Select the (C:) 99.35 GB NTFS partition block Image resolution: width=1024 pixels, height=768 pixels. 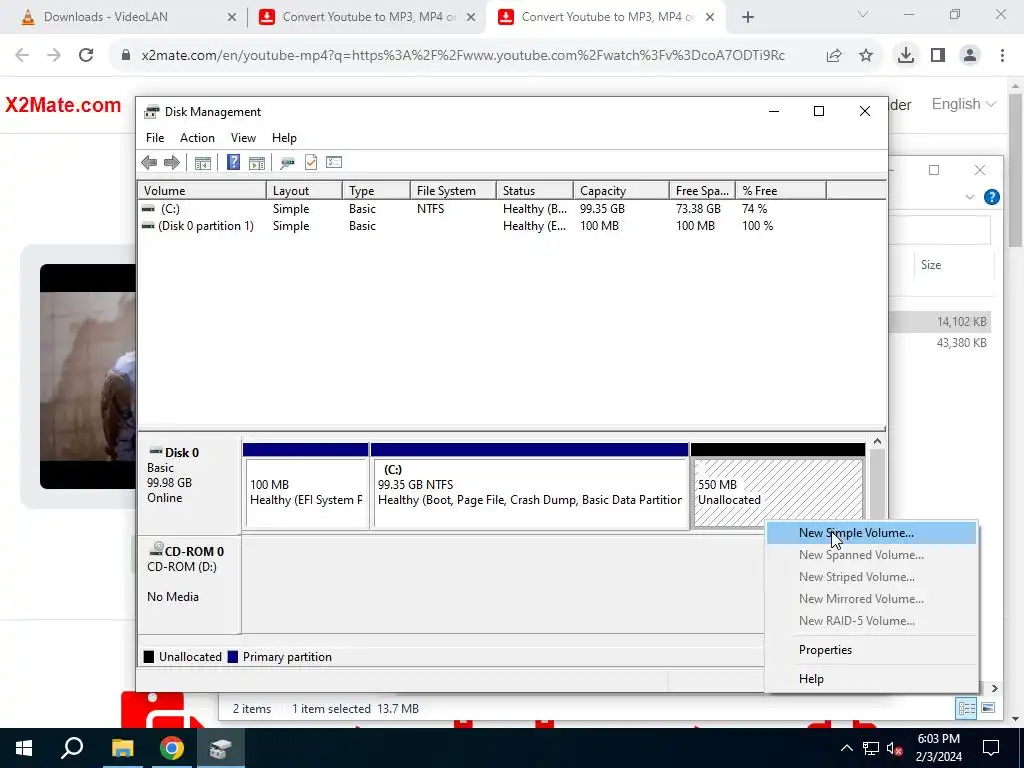[529, 492]
